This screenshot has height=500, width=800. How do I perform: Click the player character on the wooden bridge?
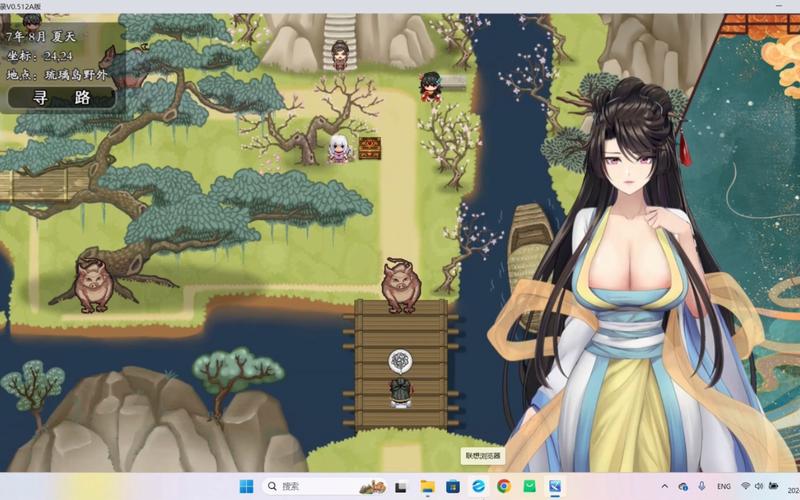pyautogui.click(x=401, y=393)
